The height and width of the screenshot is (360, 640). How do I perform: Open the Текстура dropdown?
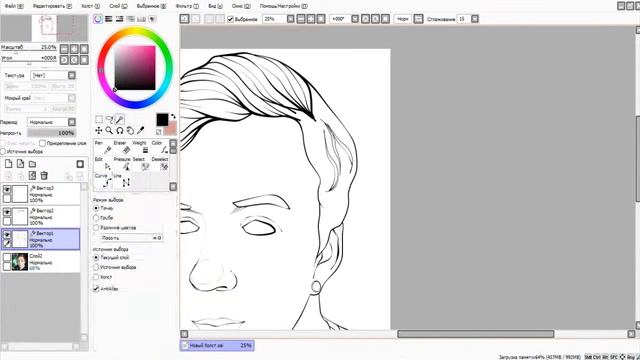pos(72,76)
